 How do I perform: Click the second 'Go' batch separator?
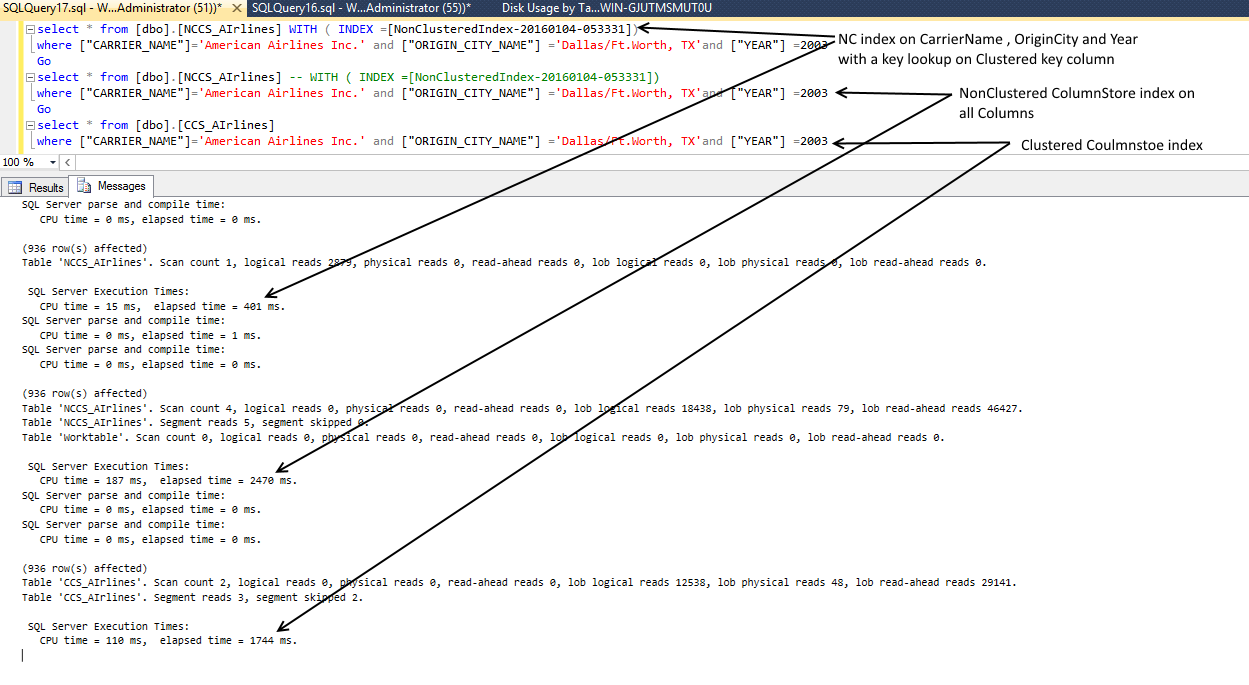coord(44,109)
